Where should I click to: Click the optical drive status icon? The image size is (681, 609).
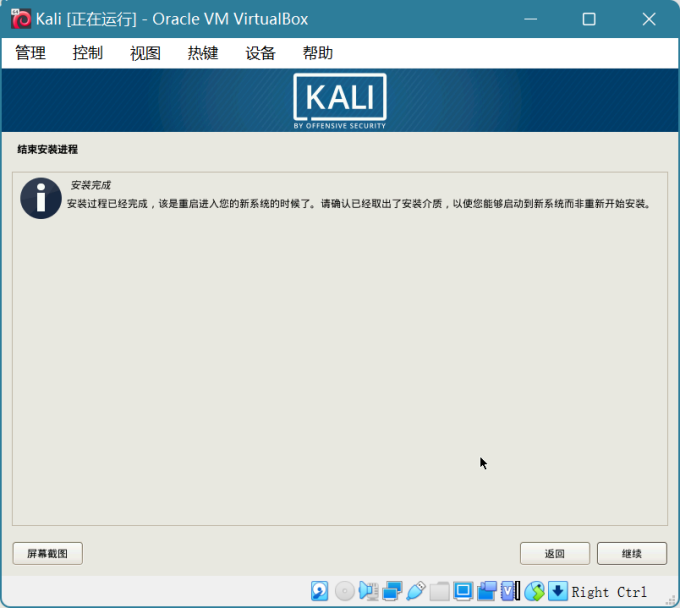click(x=345, y=591)
